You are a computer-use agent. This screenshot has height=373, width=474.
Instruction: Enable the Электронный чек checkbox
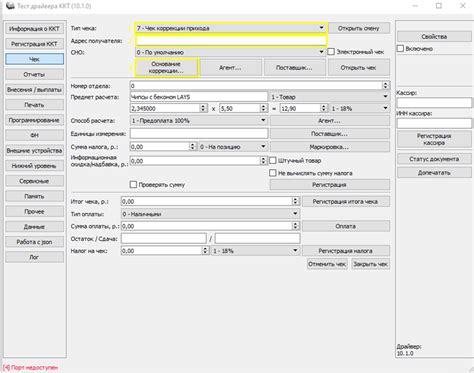pyautogui.click(x=331, y=52)
